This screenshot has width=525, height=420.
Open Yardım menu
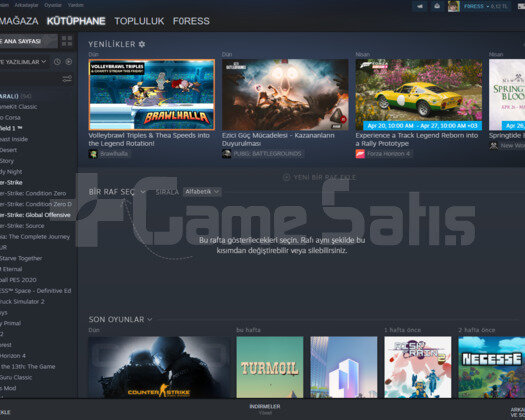pos(76,5)
